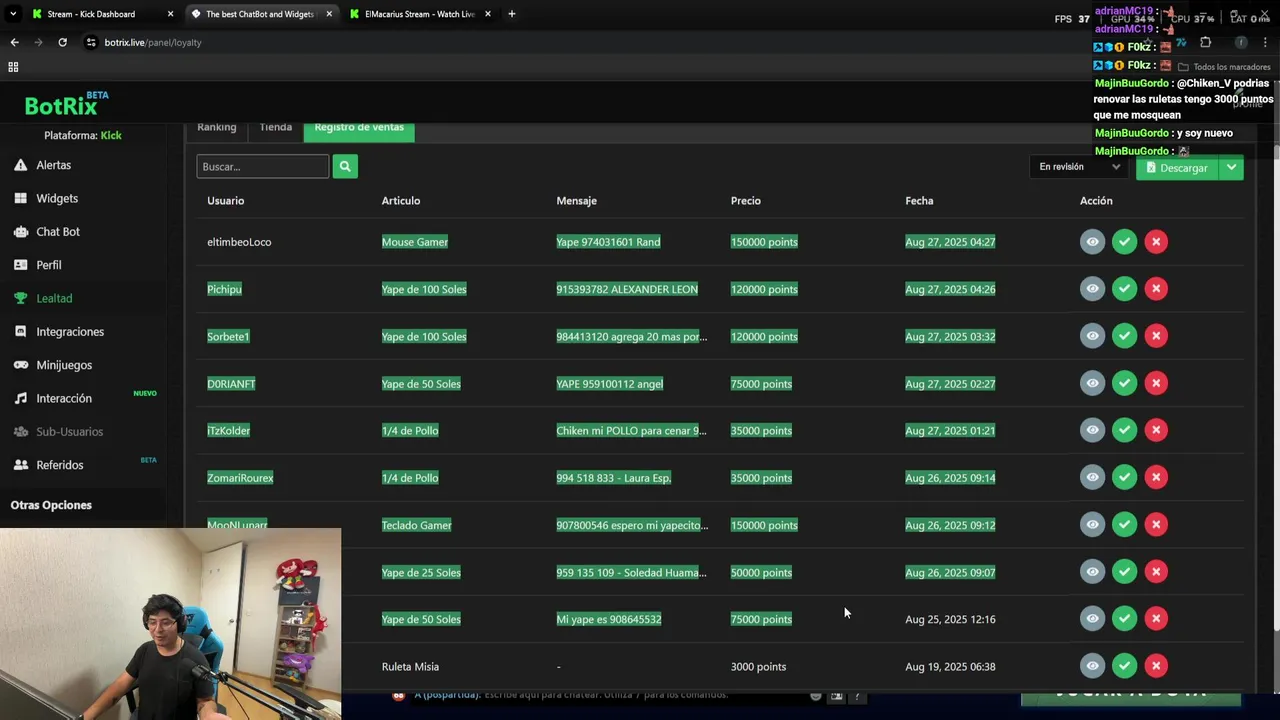Viewport: 1280px width, 720px height.
Task: Approve ITzKolder's 1/4 de Pollo order
Action: click(1124, 430)
